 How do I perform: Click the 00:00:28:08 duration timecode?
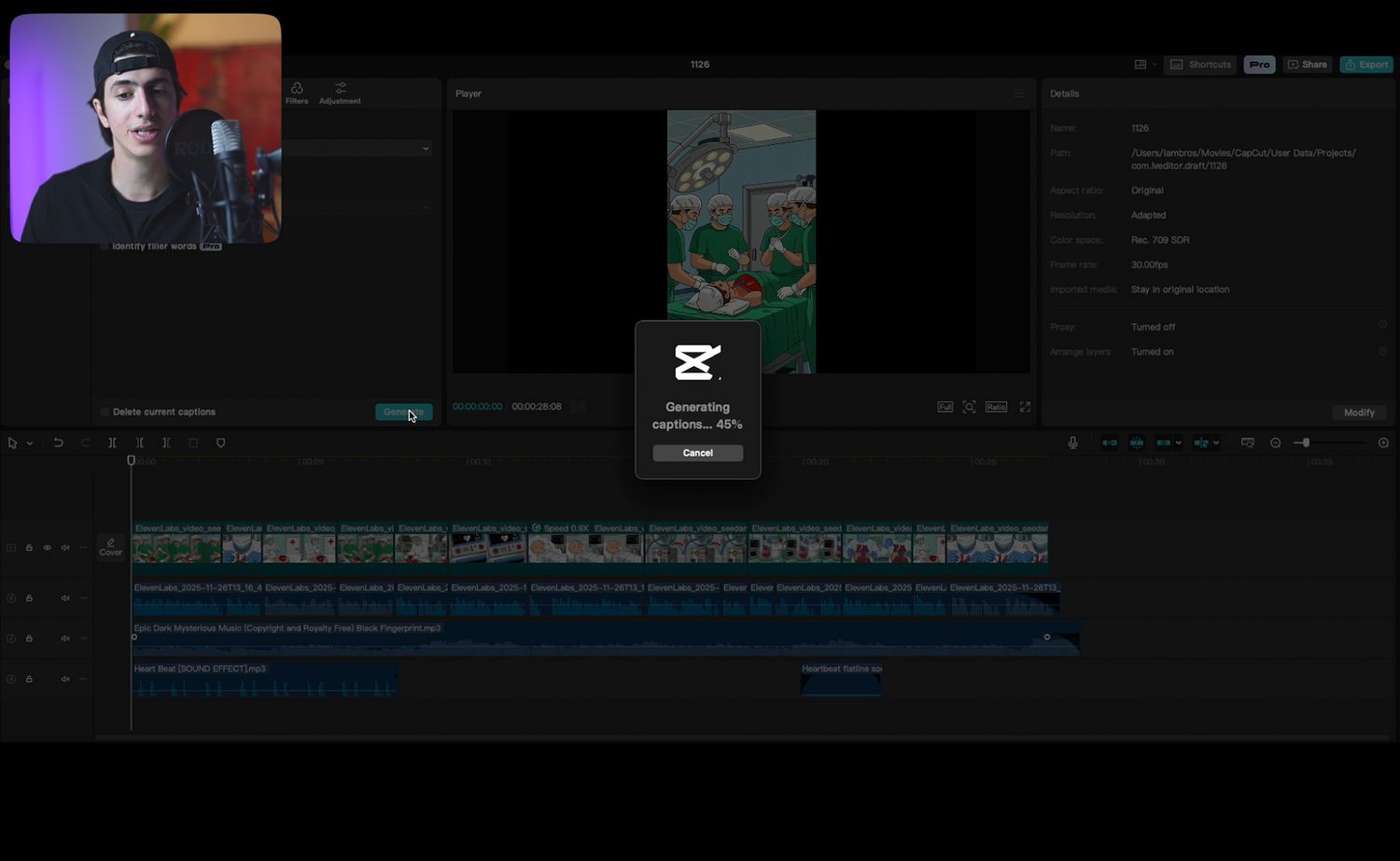point(537,407)
